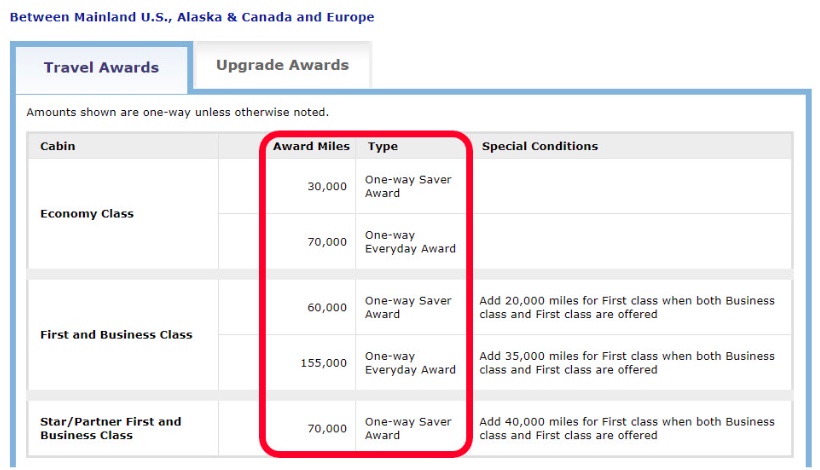The height and width of the screenshot is (470, 820).
Task: Click the page heading about Mainland U.S. and Europe
Action: (x=192, y=17)
